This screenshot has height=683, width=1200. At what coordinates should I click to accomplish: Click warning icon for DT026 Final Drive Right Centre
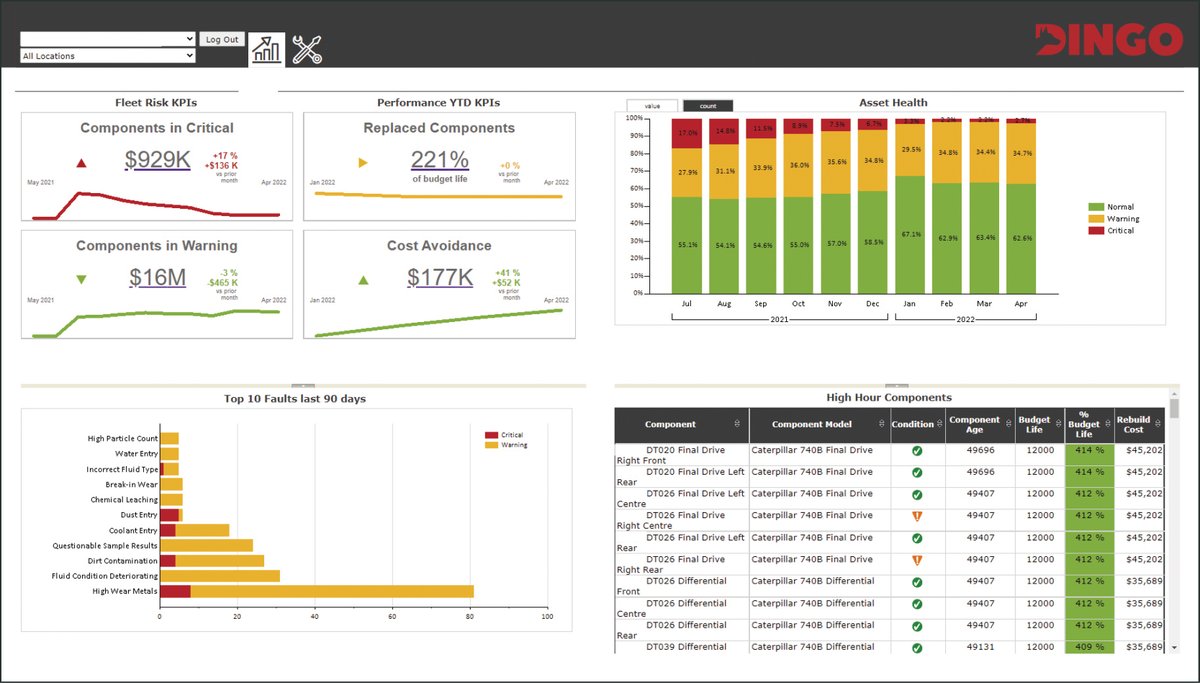[x=917, y=516]
